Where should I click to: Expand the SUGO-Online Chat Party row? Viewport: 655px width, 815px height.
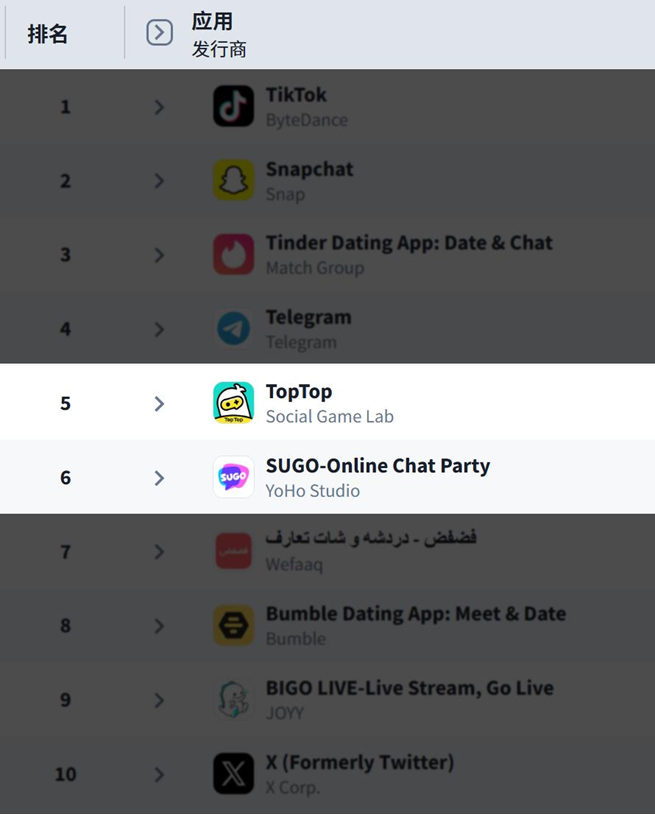coord(159,478)
